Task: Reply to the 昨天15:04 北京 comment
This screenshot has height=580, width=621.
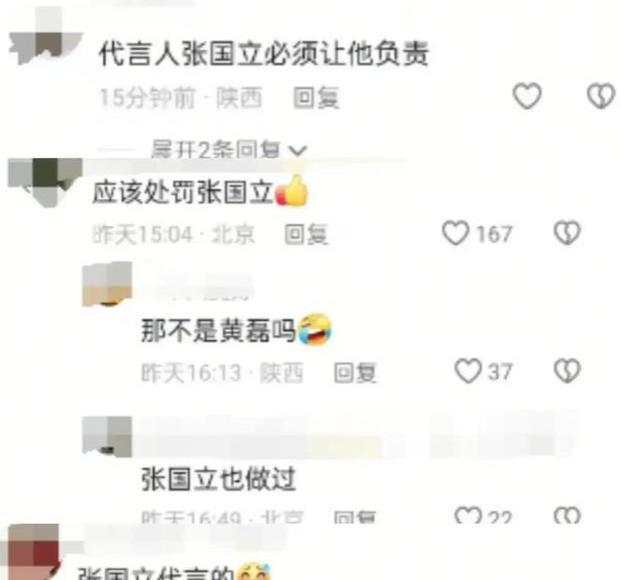Action: pos(306,234)
